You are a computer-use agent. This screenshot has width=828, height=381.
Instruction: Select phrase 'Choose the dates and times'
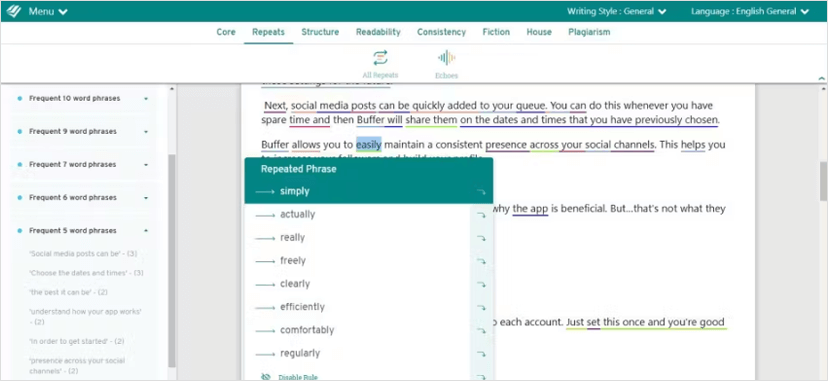(x=87, y=273)
